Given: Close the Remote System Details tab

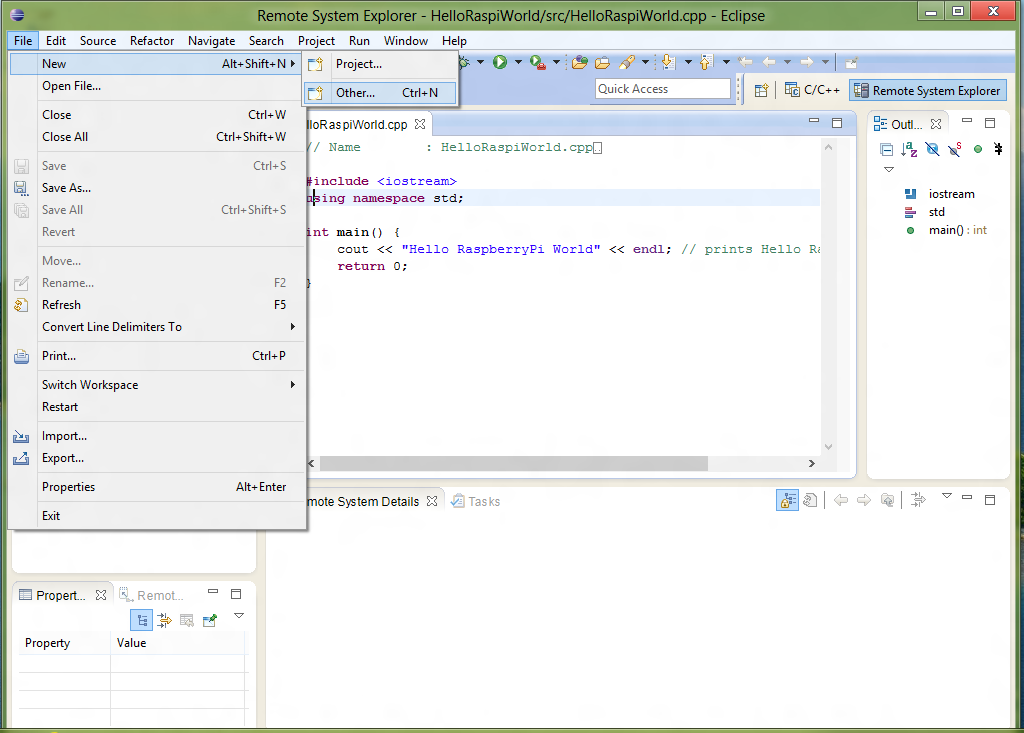Looking at the screenshot, I should click(x=432, y=501).
